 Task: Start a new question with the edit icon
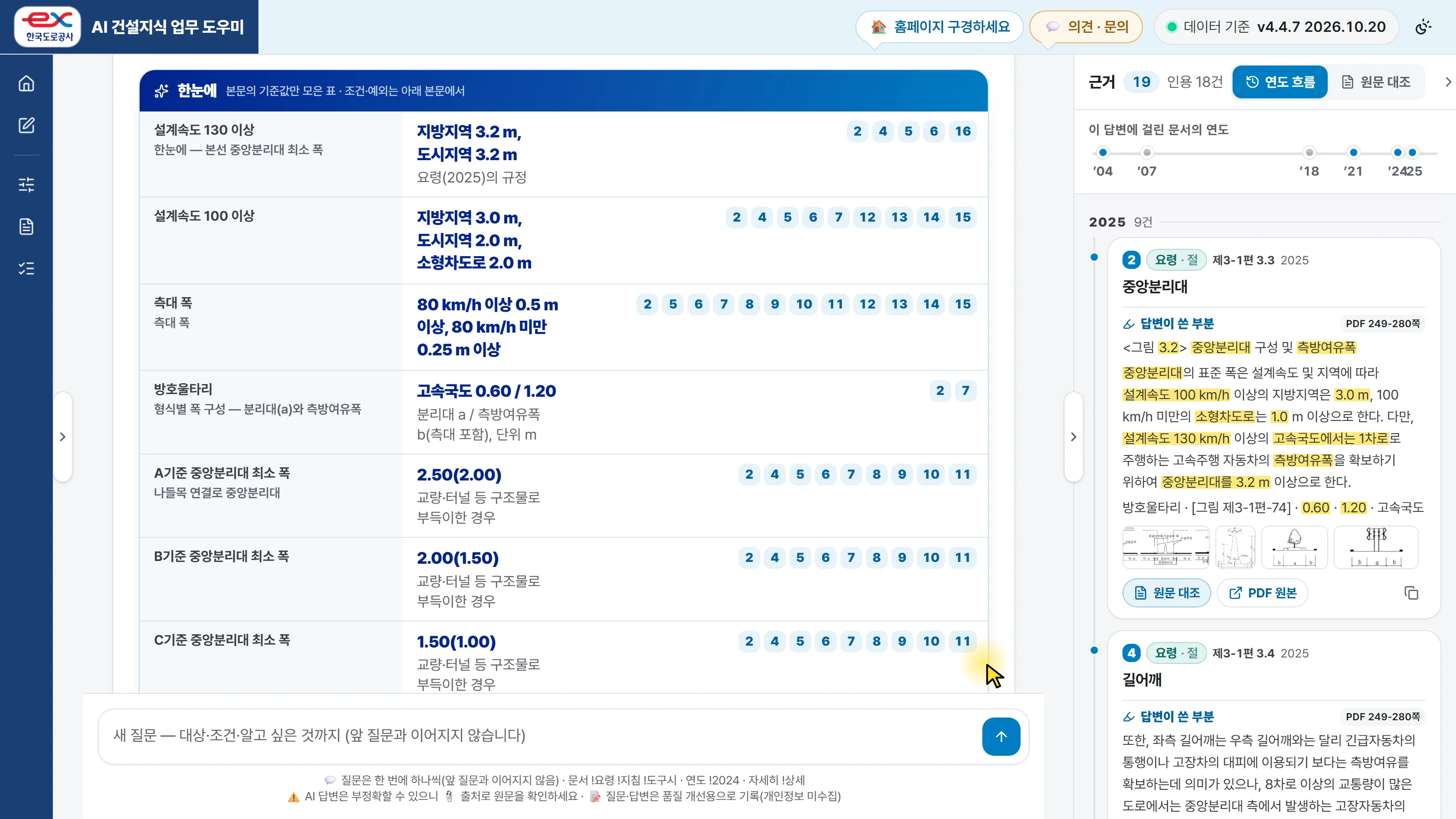26,126
